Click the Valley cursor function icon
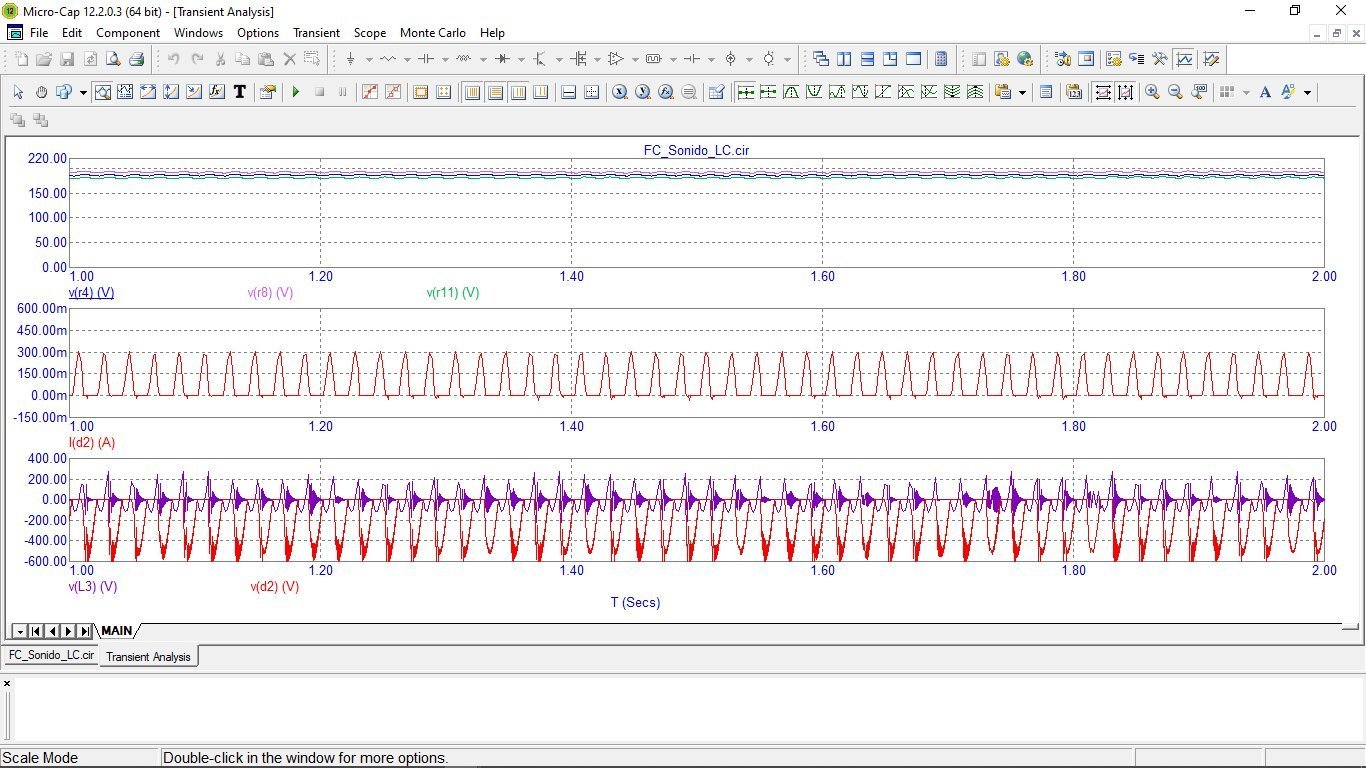The height and width of the screenshot is (768, 1366). pyautogui.click(x=814, y=92)
